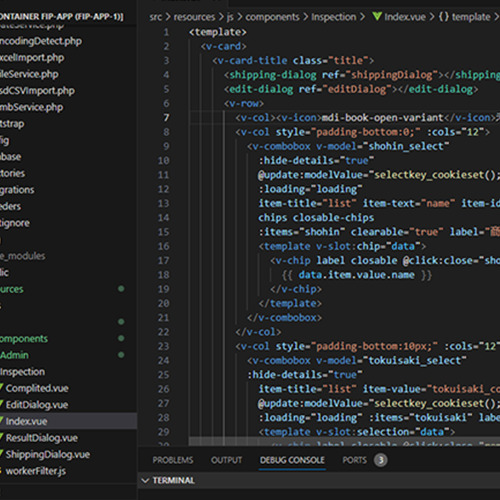Expand the Admin folder row
500x500 pixels.
68,355
